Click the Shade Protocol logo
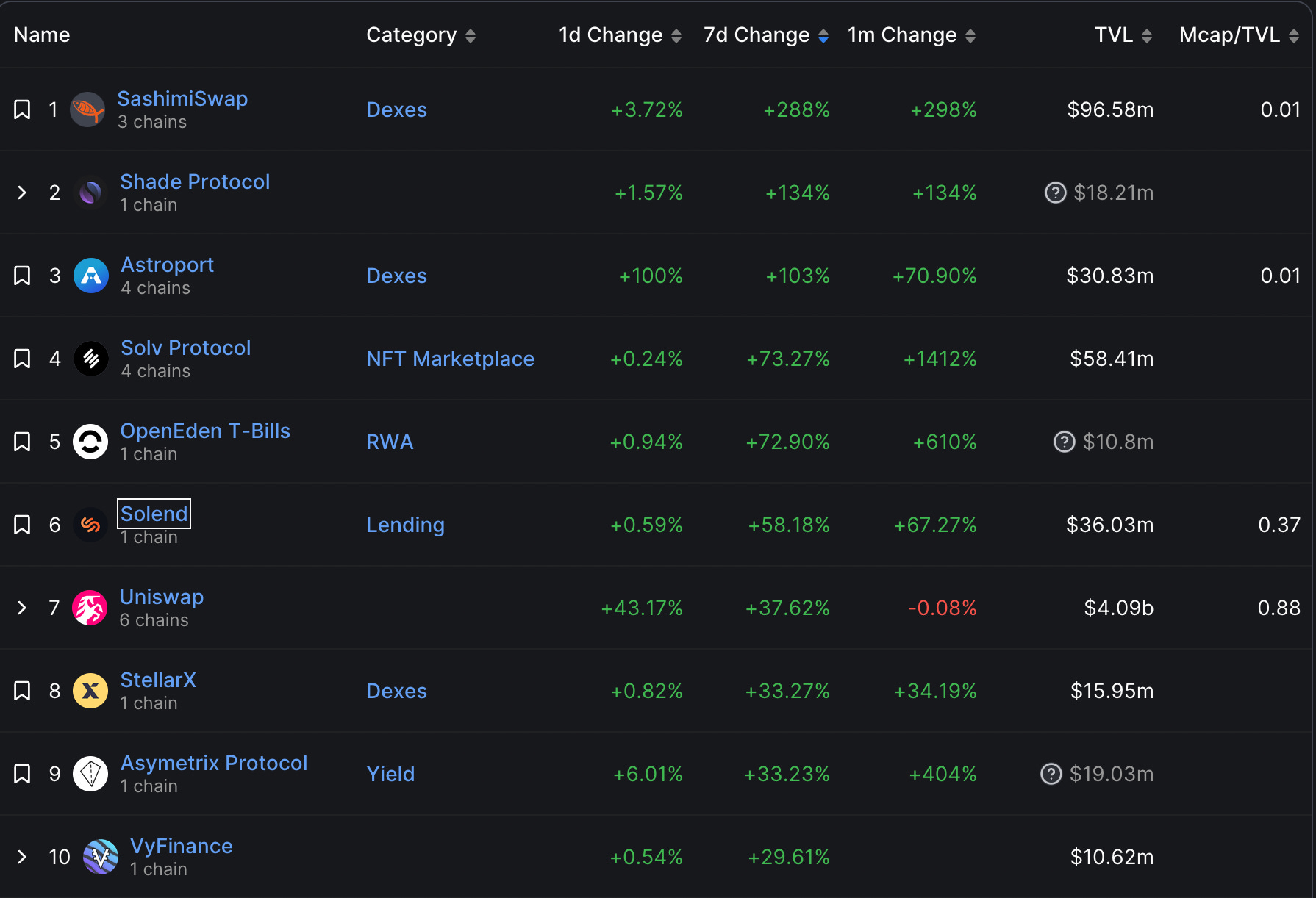This screenshot has width=1316, height=898. 90,193
